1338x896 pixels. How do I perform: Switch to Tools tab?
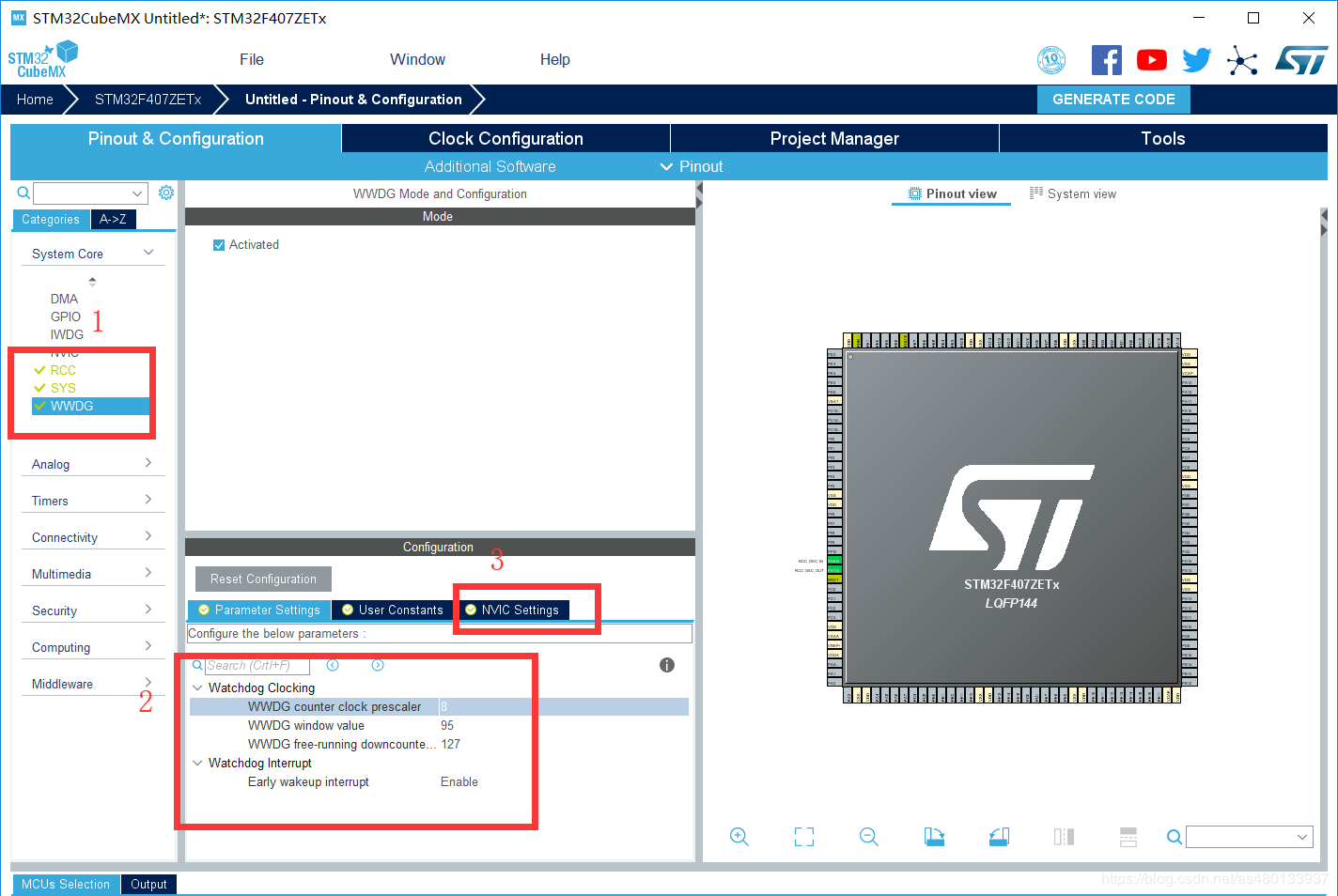(x=1163, y=138)
